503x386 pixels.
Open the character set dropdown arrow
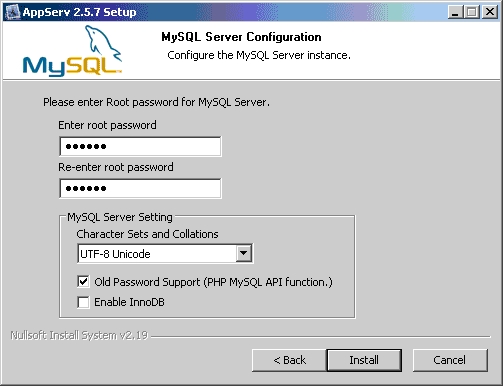point(244,253)
